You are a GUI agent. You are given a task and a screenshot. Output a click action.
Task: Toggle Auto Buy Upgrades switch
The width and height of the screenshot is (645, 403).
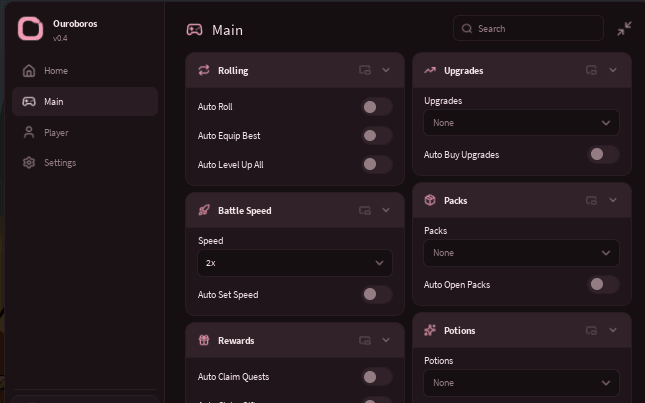pyautogui.click(x=603, y=155)
